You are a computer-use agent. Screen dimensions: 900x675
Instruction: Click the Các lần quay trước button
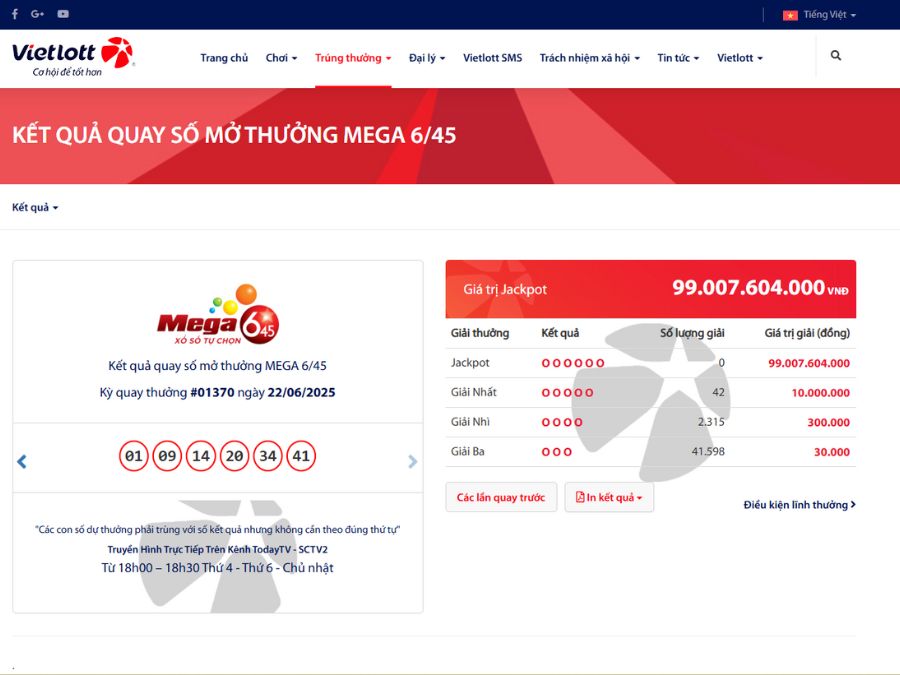(x=501, y=497)
